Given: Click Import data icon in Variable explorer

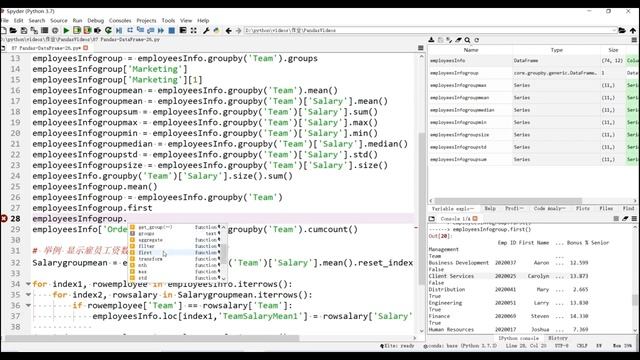Looking at the screenshot, I should coord(431,40).
